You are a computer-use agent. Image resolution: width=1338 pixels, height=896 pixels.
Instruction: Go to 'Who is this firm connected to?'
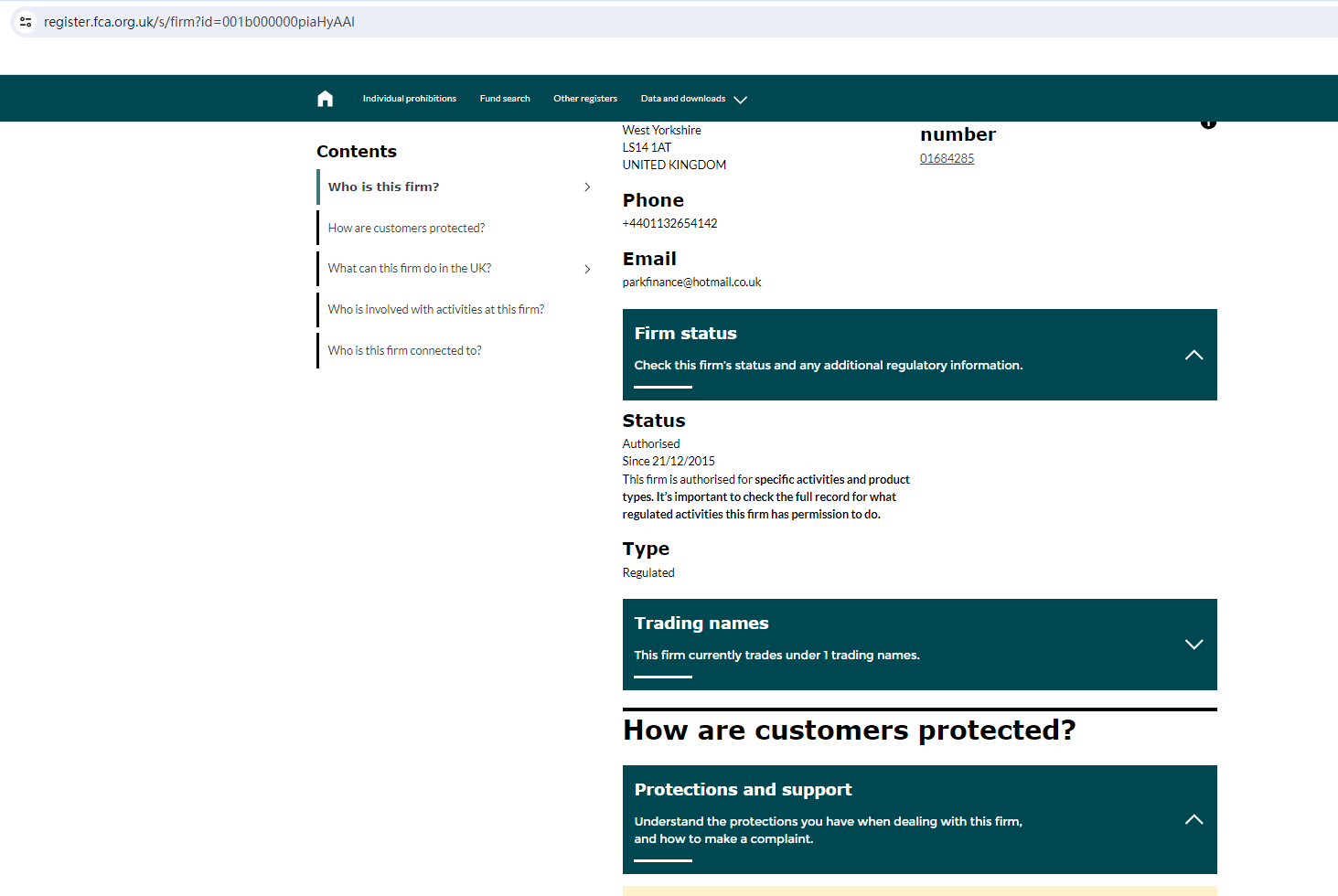point(404,351)
